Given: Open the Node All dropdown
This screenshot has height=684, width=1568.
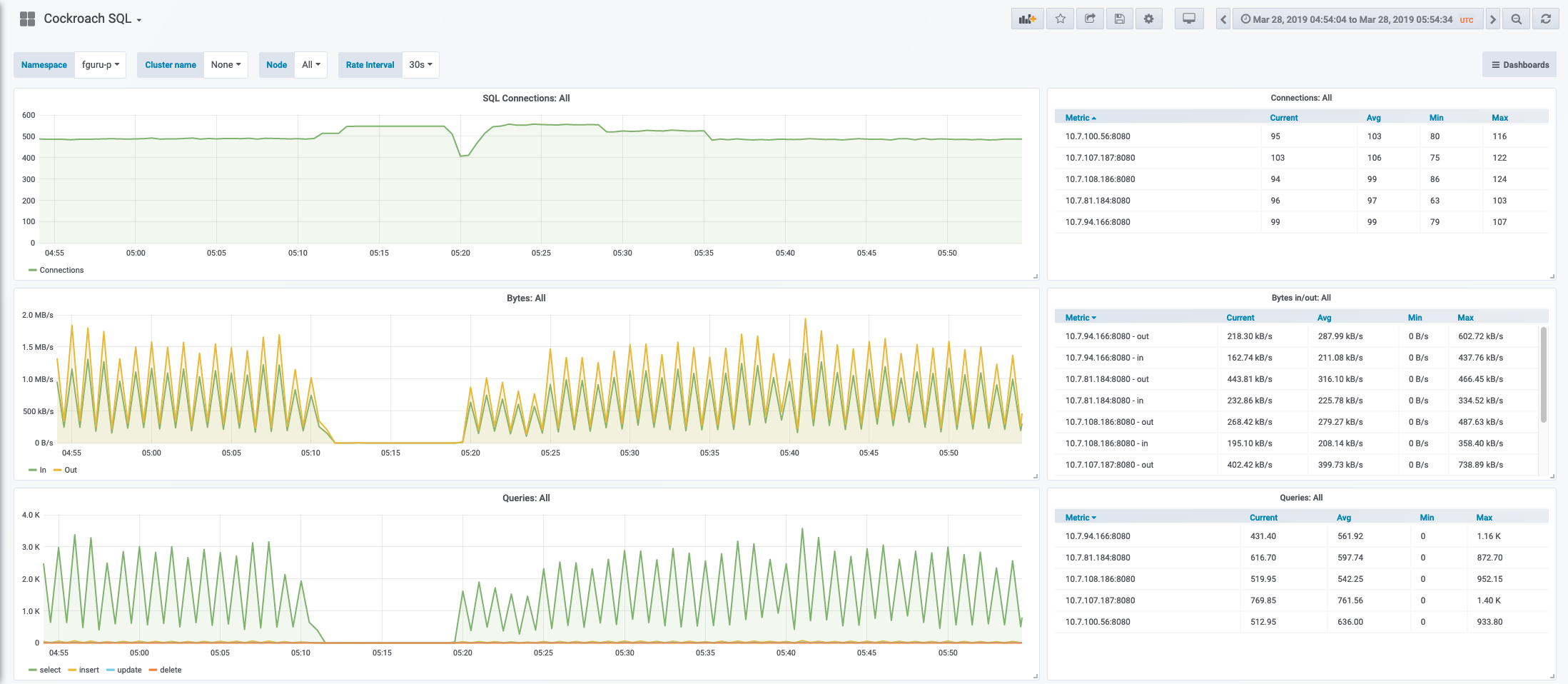Looking at the screenshot, I should tap(310, 65).
